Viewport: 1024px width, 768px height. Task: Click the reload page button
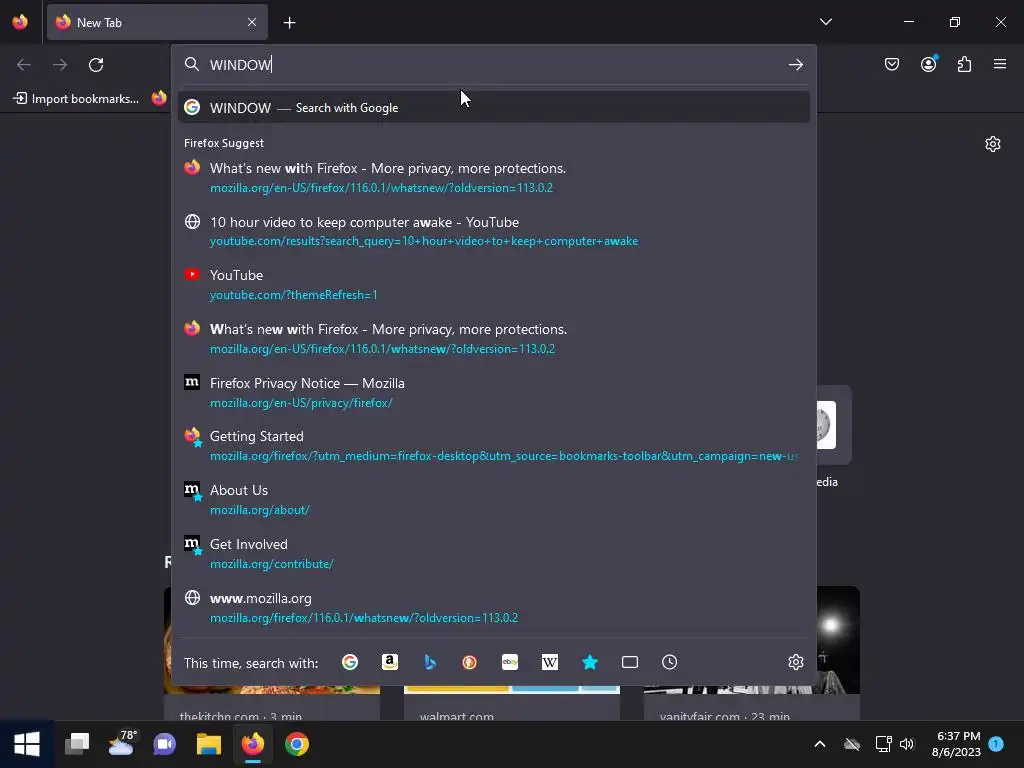[x=96, y=65]
